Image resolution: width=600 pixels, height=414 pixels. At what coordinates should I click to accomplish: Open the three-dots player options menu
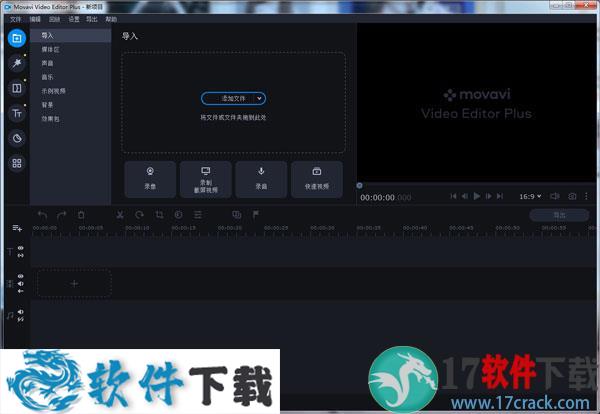click(586, 196)
